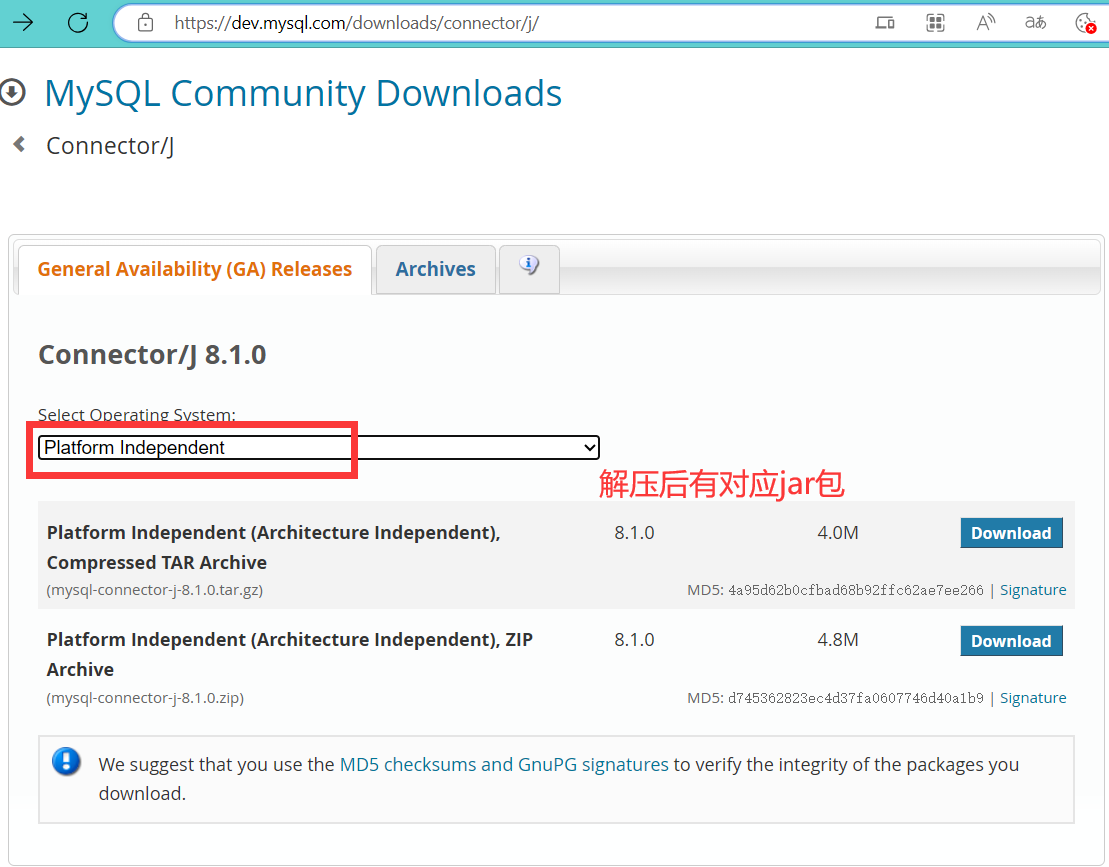Click the ZIP Archive package title
The height and width of the screenshot is (867, 1109).
click(290, 654)
